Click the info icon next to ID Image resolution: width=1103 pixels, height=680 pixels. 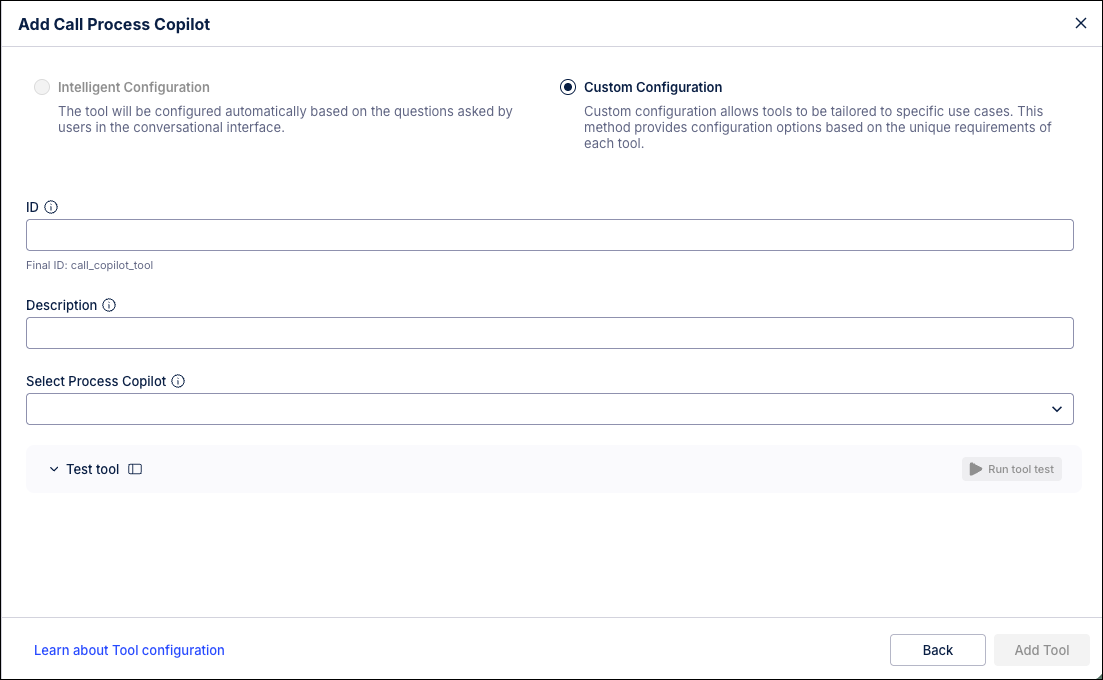[x=51, y=207]
